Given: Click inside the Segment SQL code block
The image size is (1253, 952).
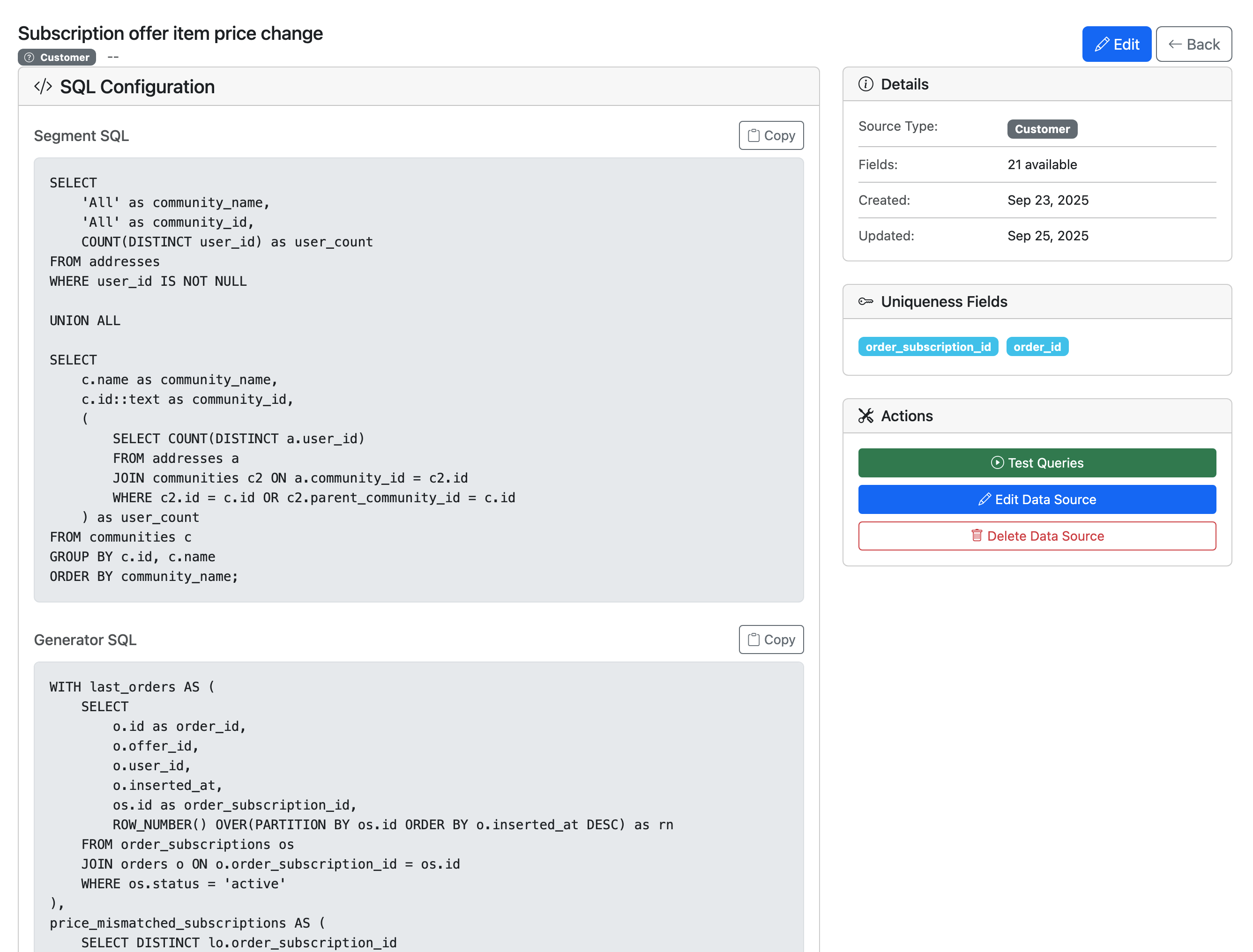Looking at the screenshot, I should click(418, 379).
